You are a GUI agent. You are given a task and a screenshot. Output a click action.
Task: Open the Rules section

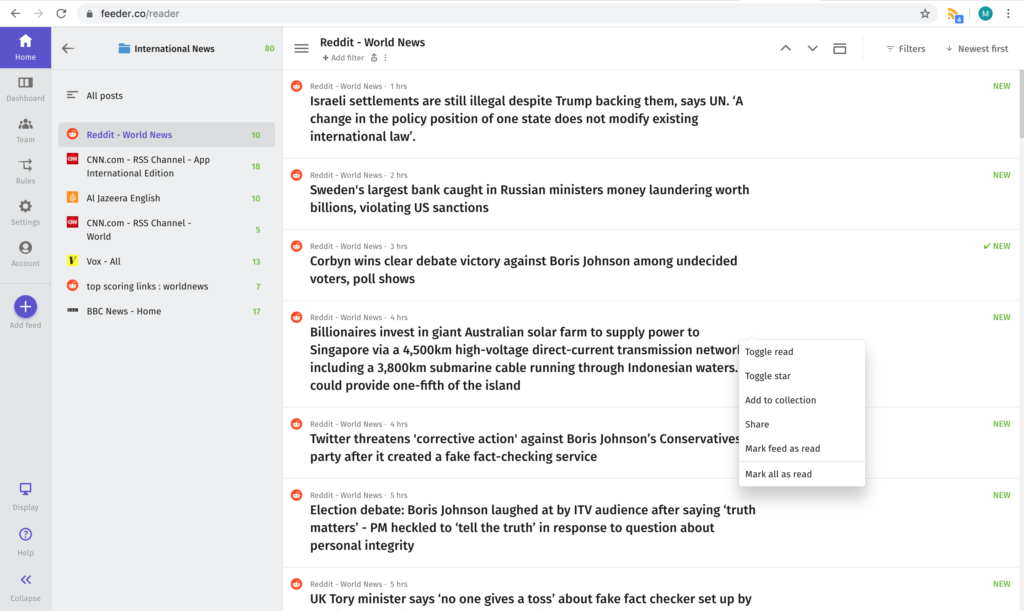25,171
